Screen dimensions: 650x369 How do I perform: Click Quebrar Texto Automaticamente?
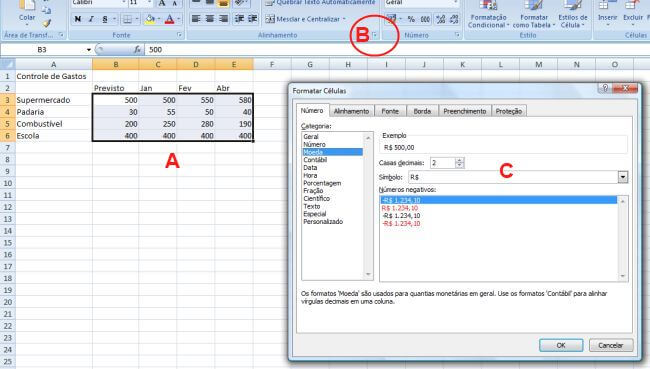point(320,3)
